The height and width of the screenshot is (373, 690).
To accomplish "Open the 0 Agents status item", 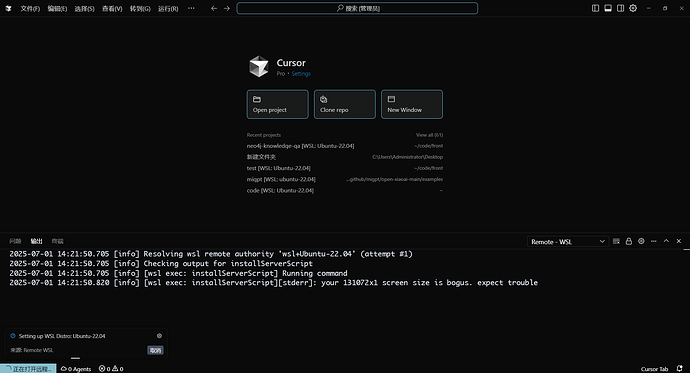I will (76, 369).
